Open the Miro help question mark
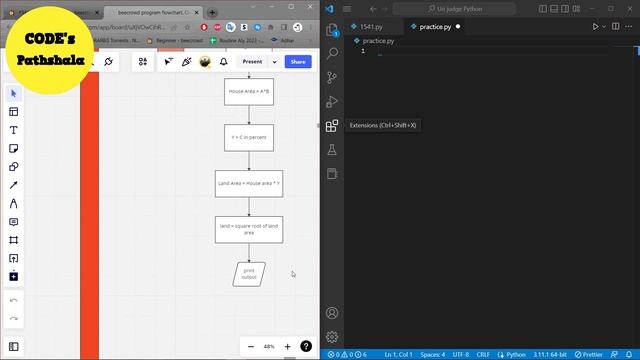 point(306,346)
